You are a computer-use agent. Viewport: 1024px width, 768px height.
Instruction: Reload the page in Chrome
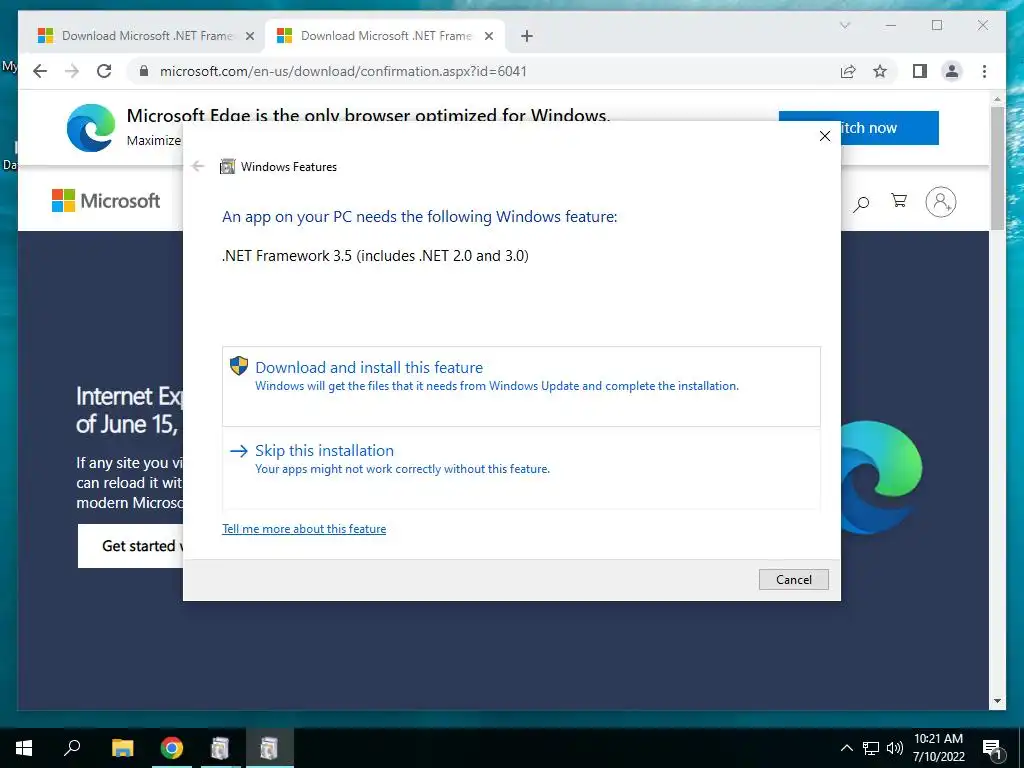(x=104, y=71)
